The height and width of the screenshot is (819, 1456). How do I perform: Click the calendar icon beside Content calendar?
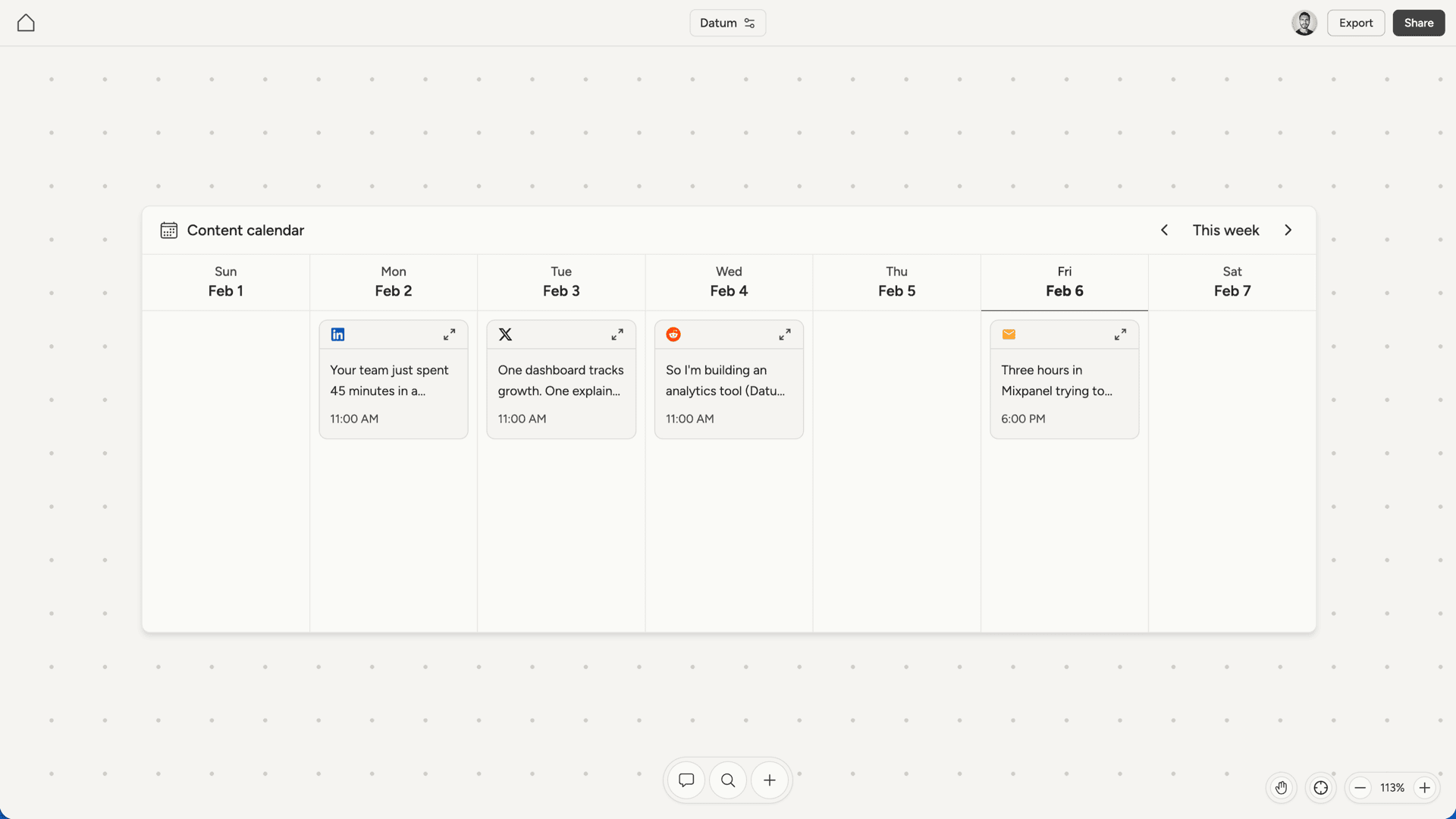(x=169, y=230)
